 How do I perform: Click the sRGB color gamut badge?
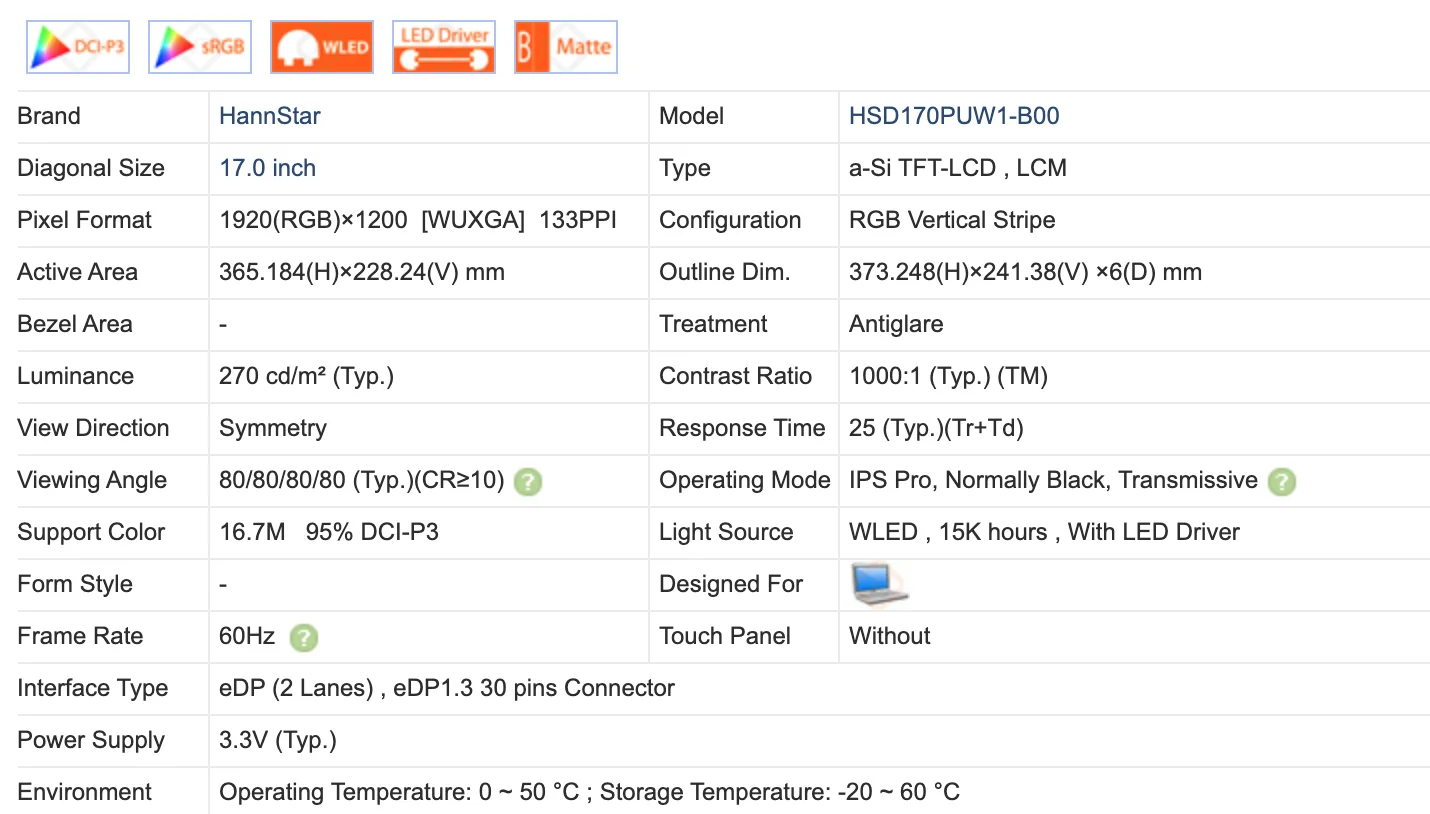199,47
